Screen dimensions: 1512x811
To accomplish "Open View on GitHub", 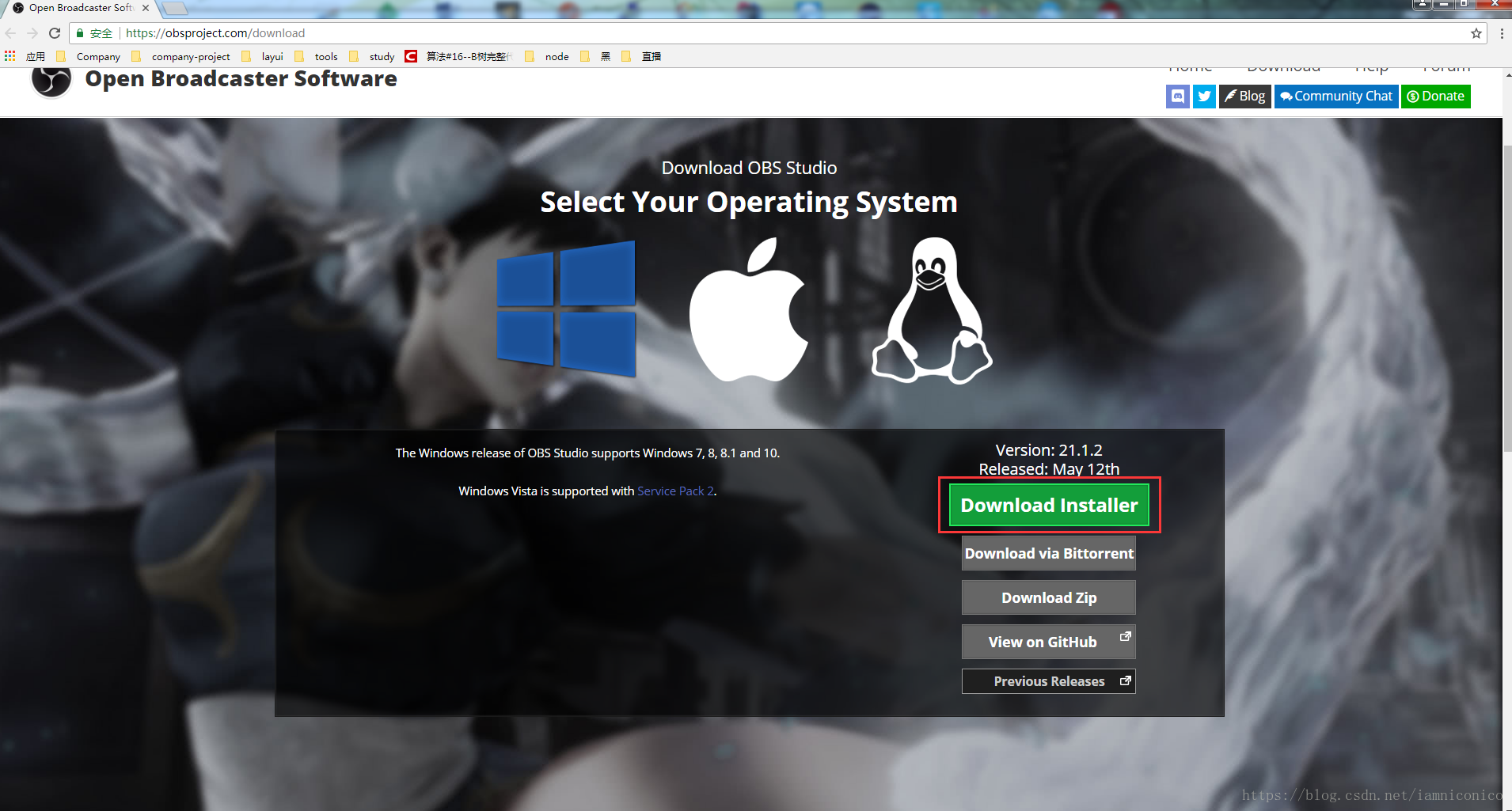I will (1049, 642).
